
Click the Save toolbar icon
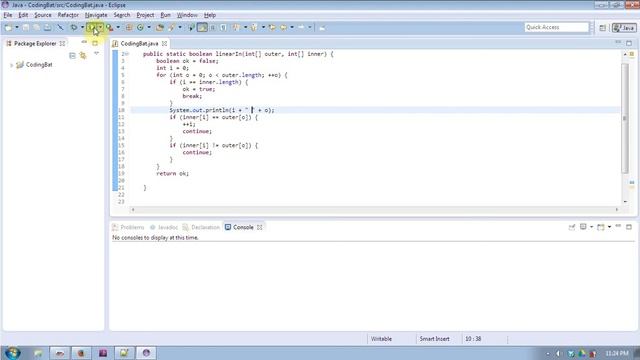coord(26,27)
